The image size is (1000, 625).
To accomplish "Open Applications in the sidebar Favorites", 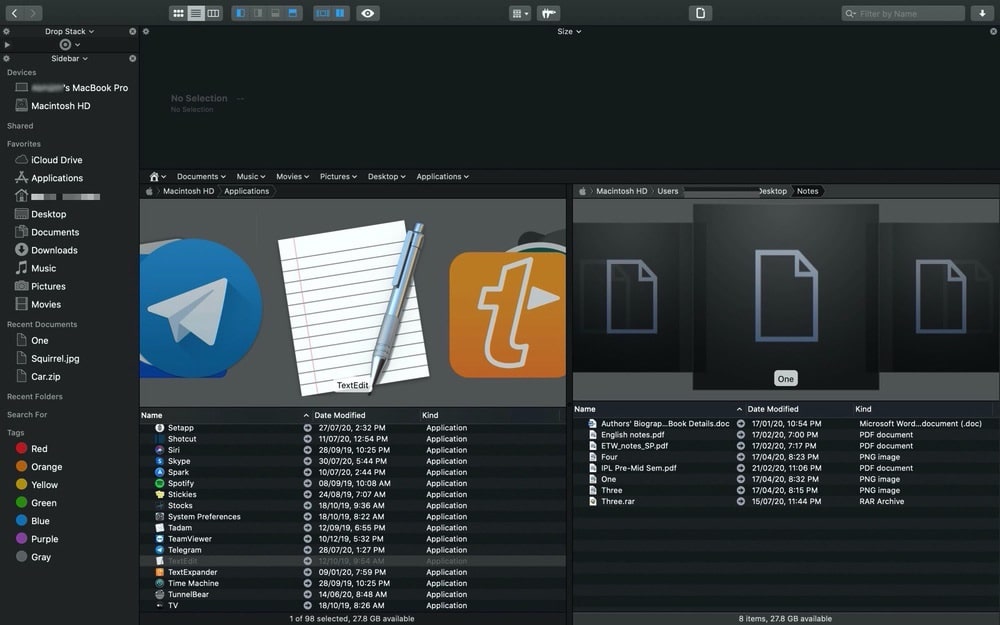I will 57,178.
